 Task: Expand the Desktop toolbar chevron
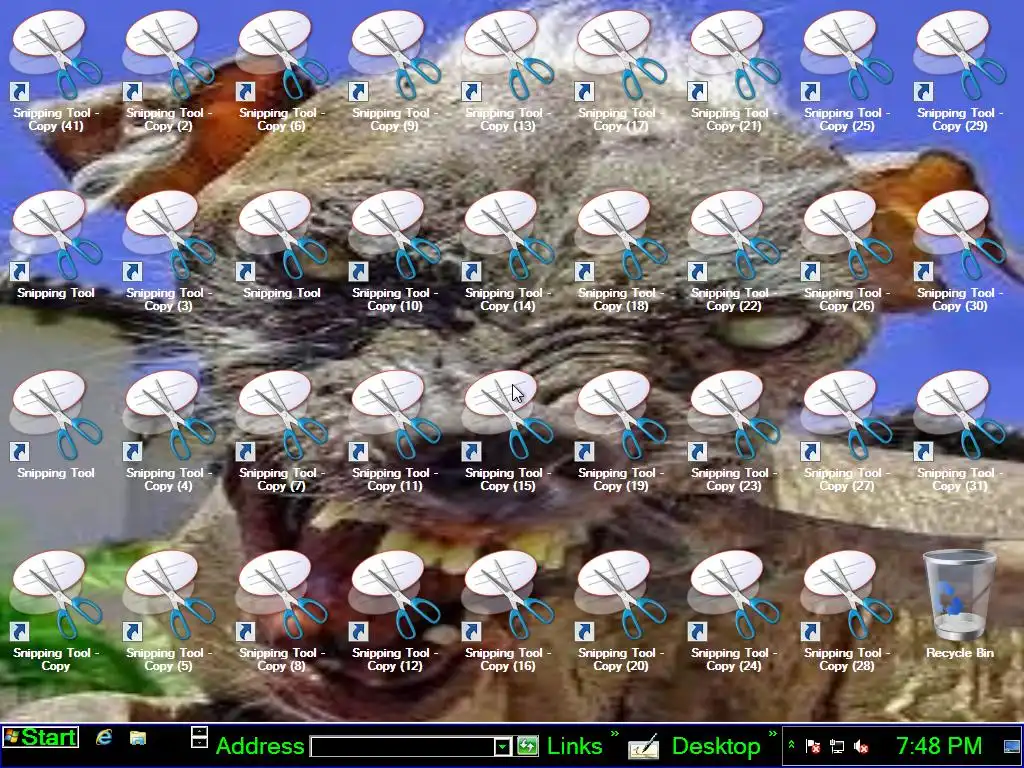(x=773, y=734)
